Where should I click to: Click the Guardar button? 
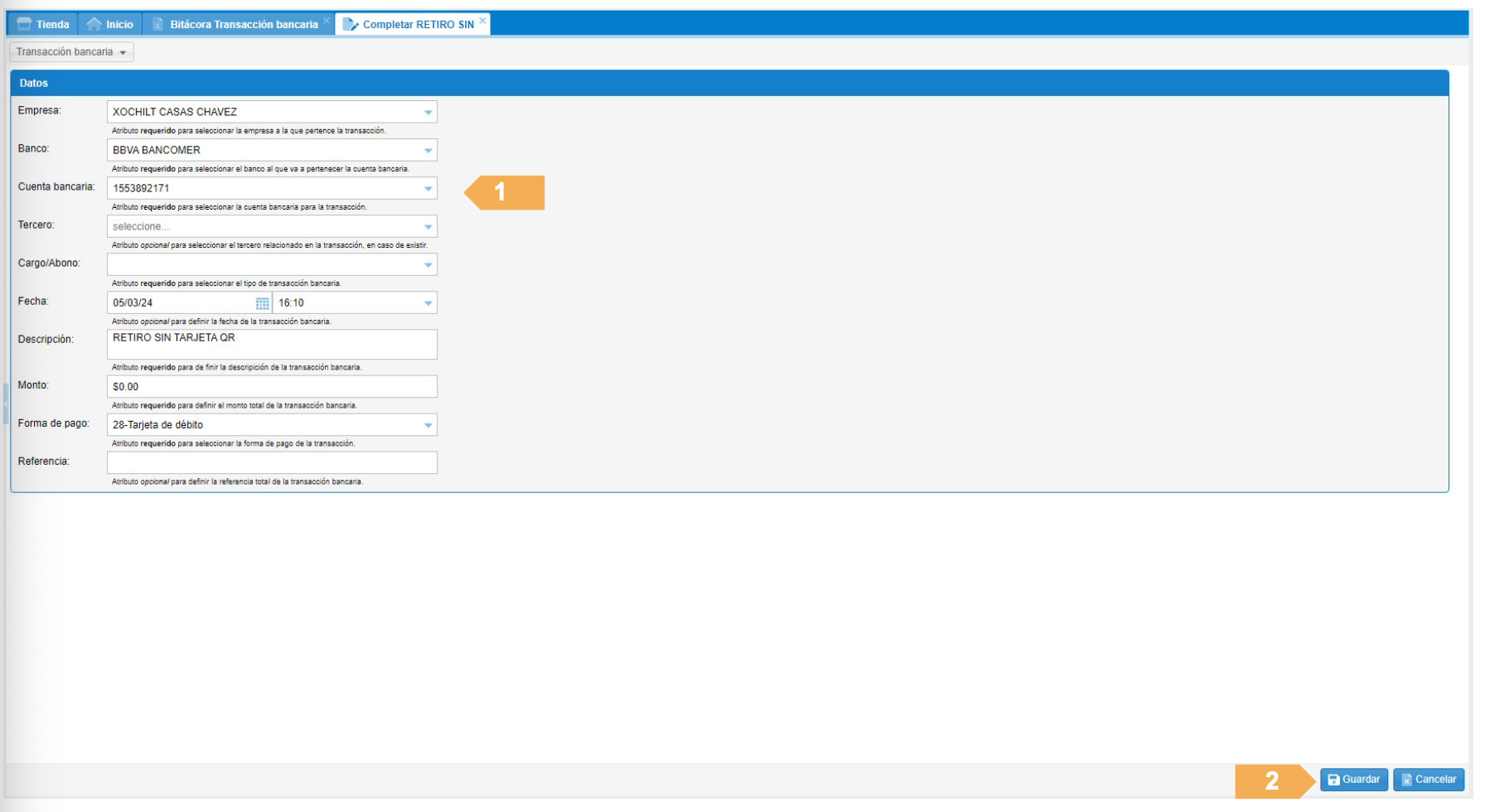point(1353,780)
